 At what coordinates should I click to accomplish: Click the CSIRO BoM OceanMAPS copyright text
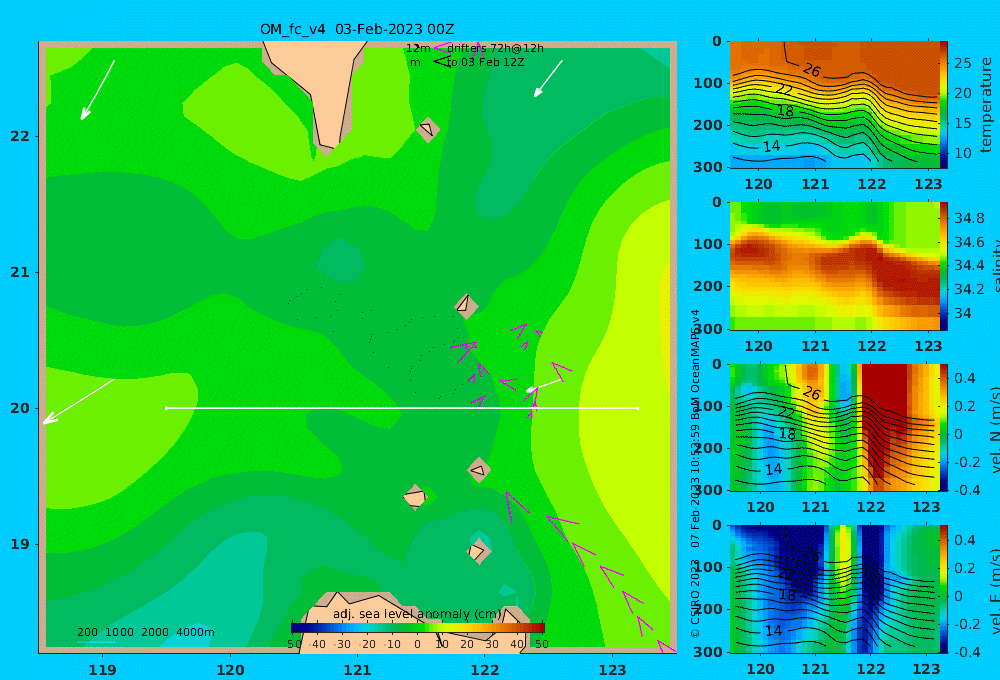coord(695,473)
